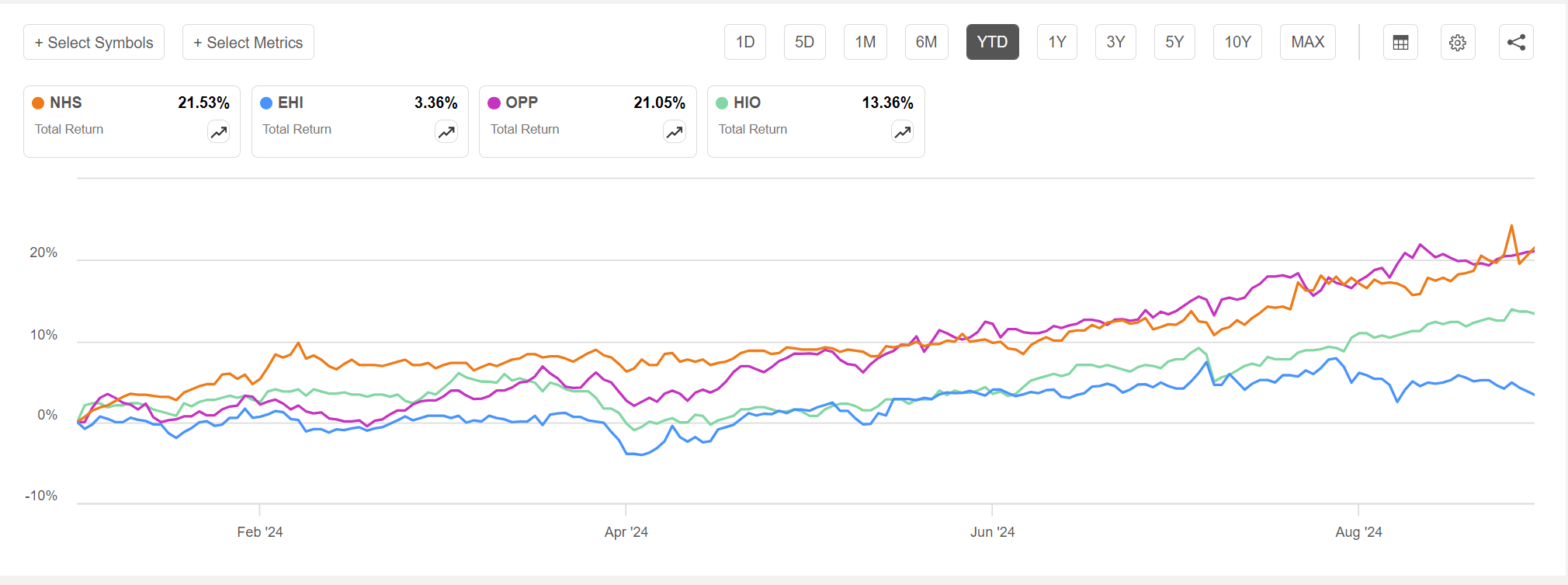1568x585 pixels.
Task: Click the orange NHS color dot
Action: 38,103
